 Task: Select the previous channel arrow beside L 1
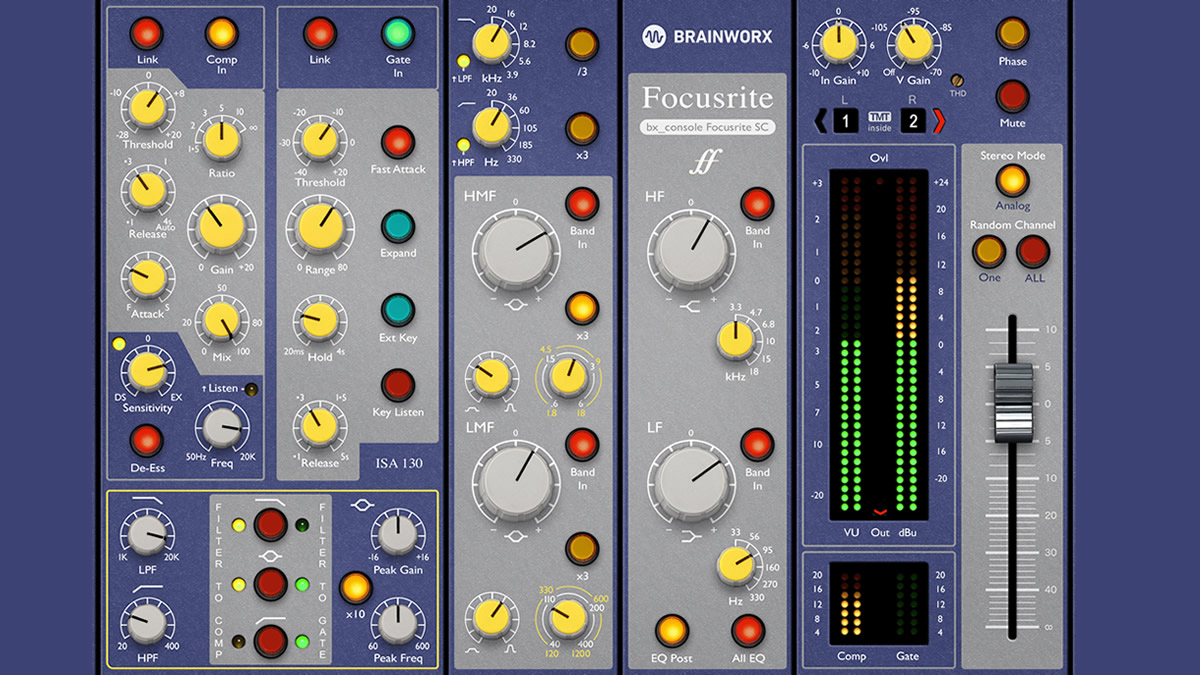point(821,122)
